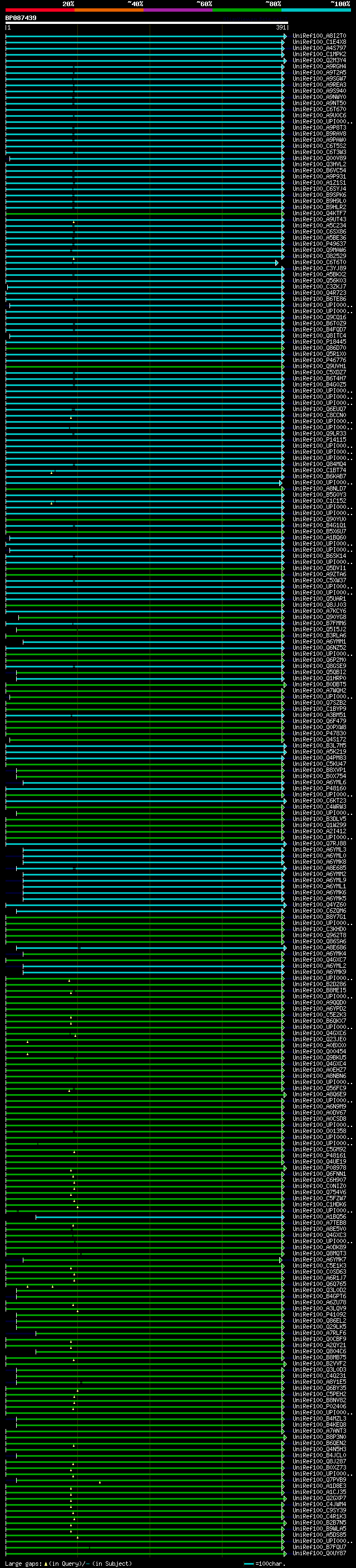Image resolution: width=356 pixels, height=1568 pixels.
Task: Select label UniRef100_A9P8T3
Action: click(x=319, y=128)
